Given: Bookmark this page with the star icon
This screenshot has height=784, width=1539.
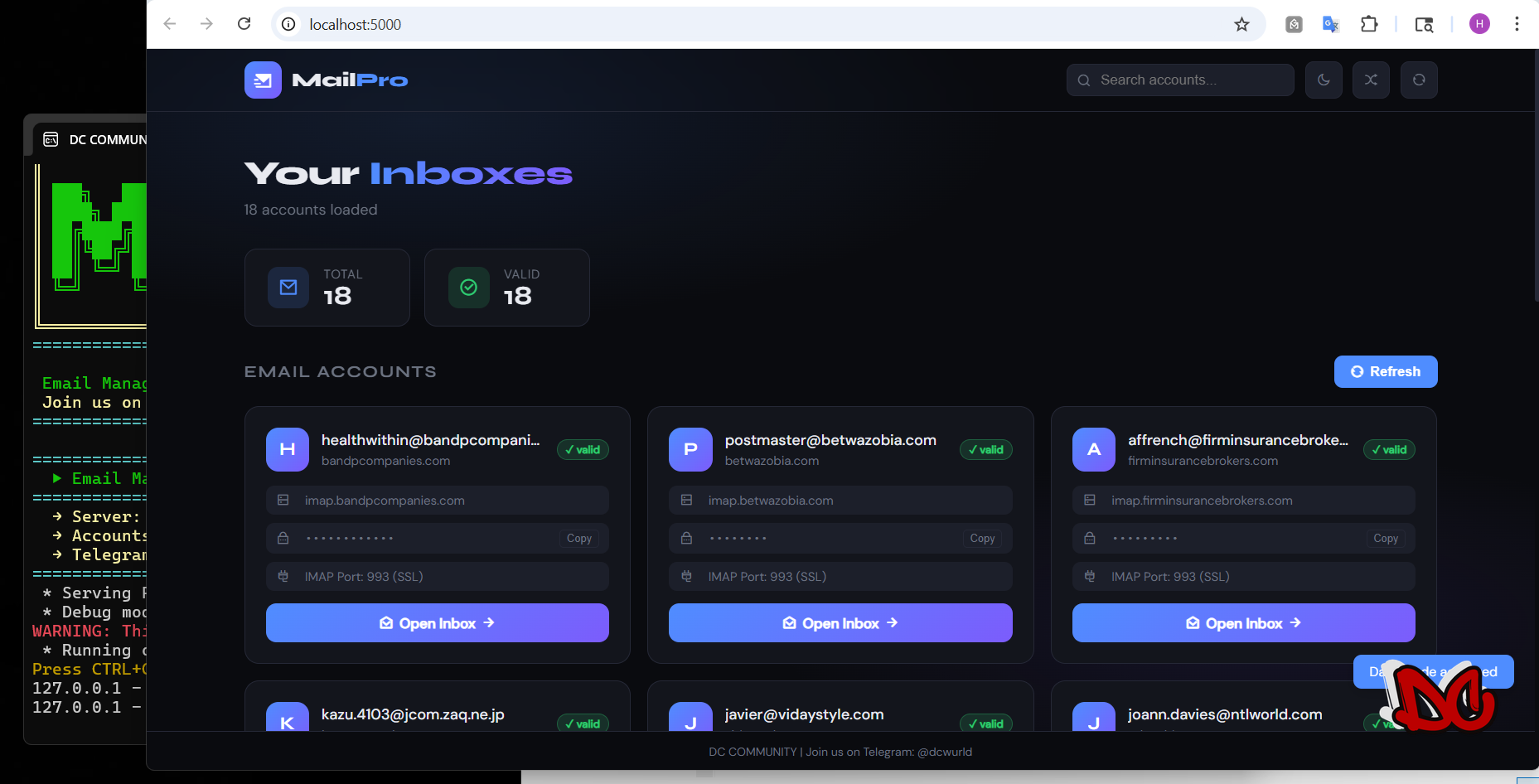Looking at the screenshot, I should [x=1241, y=24].
